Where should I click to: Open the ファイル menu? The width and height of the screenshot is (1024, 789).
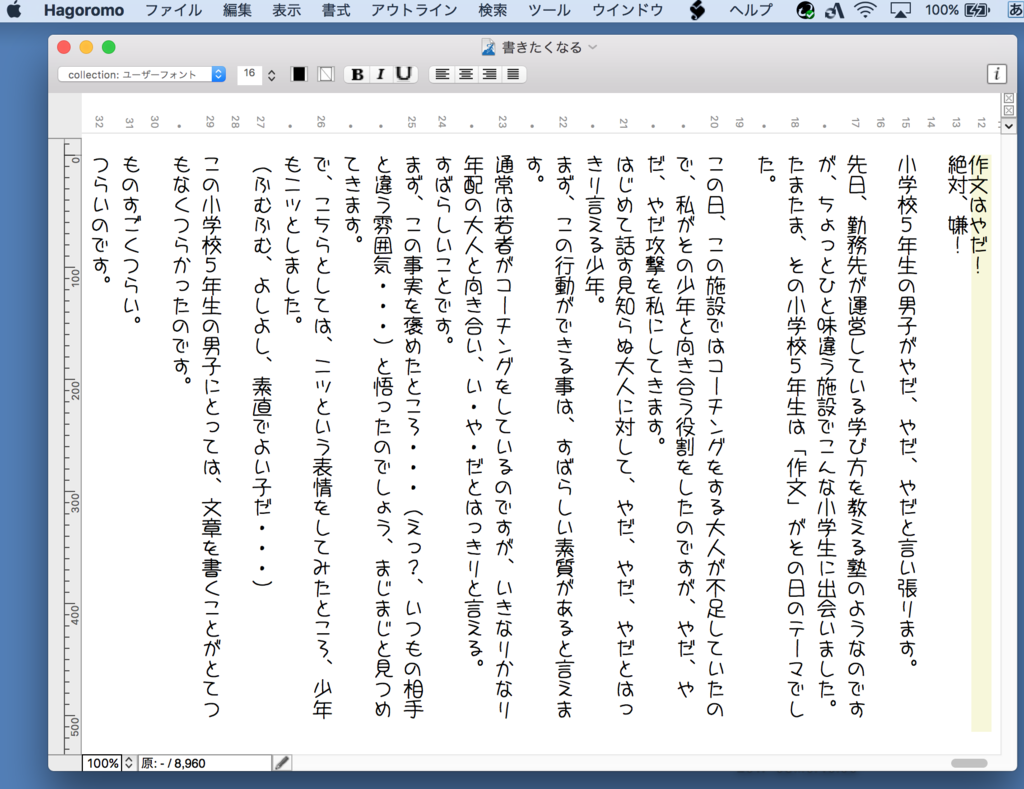173,10
